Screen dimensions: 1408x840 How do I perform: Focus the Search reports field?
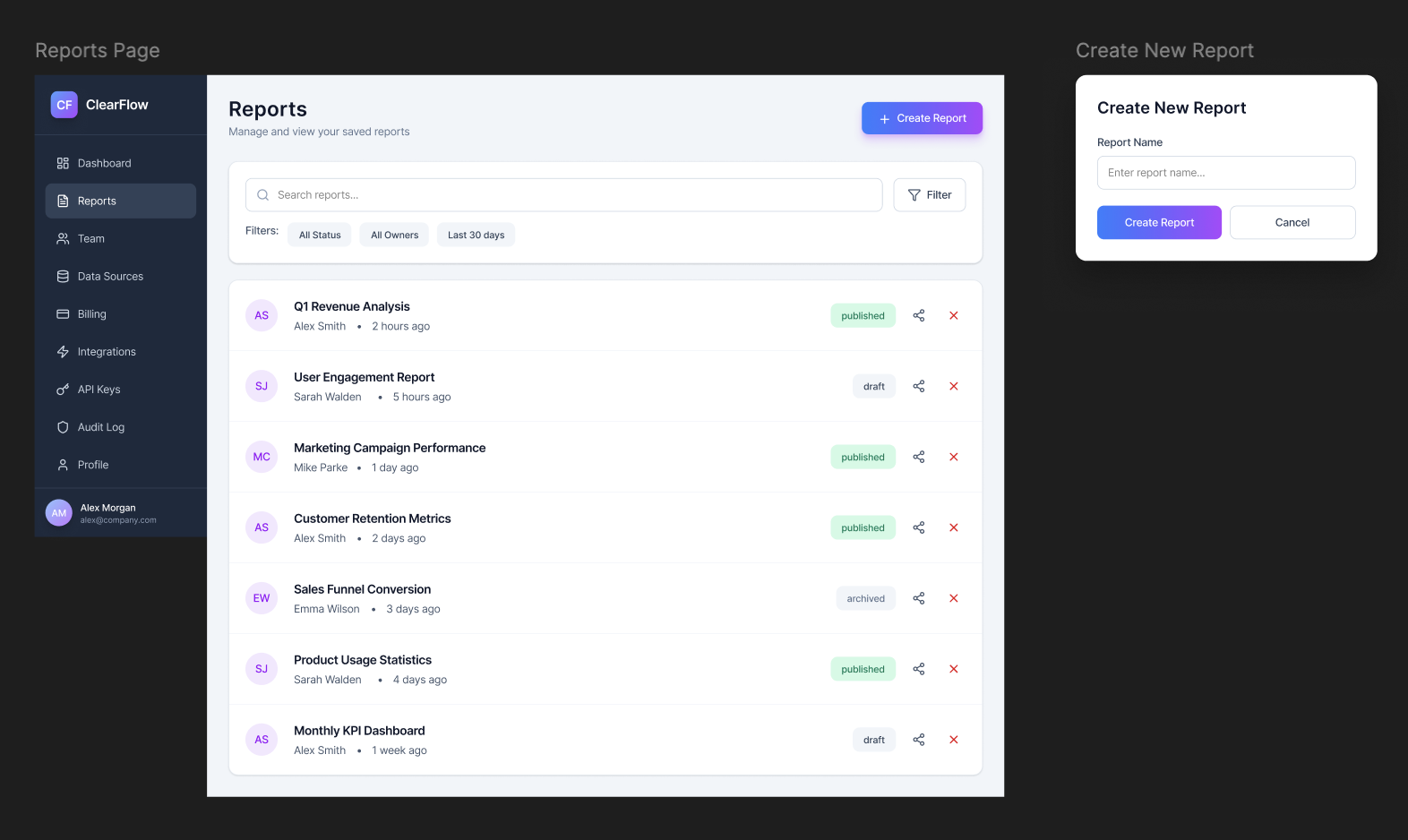click(x=563, y=194)
